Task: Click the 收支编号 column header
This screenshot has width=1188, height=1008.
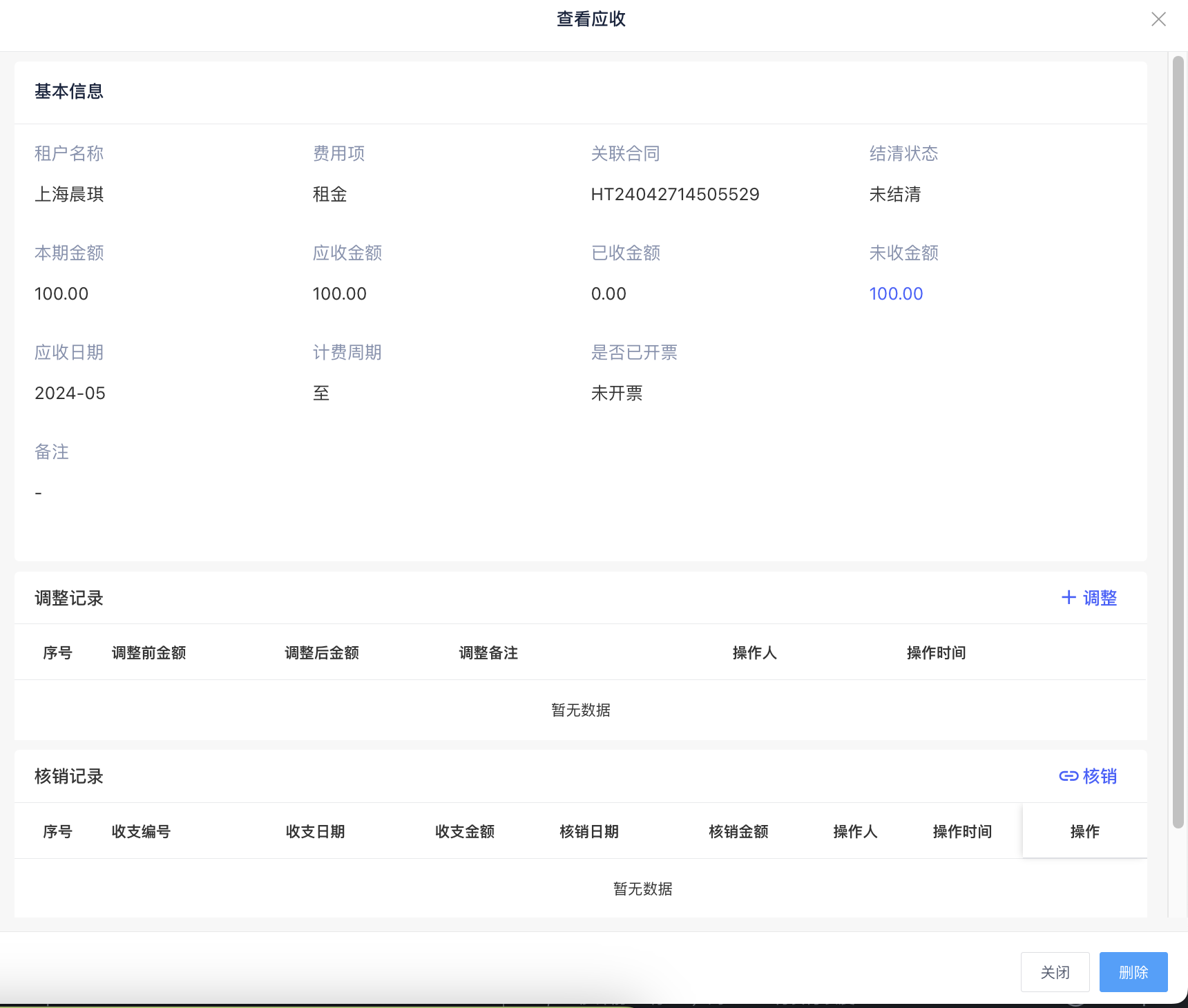Action: [141, 831]
